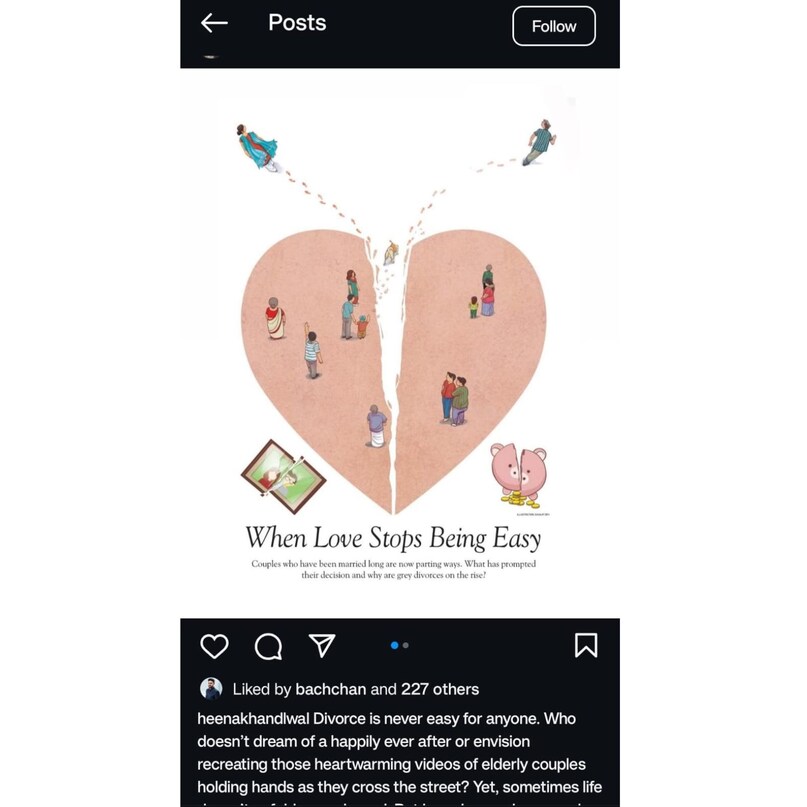The width and height of the screenshot is (807, 807).
Task: Open heenakhandlwal username in caption
Action: (x=253, y=718)
